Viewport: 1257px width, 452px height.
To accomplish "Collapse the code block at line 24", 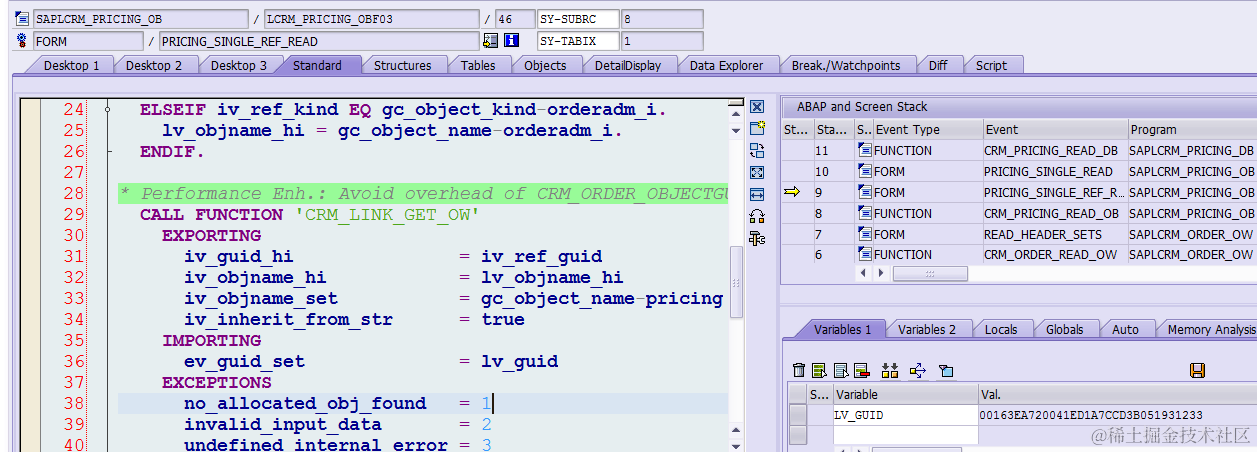I will pyautogui.click(x=107, y=110).
